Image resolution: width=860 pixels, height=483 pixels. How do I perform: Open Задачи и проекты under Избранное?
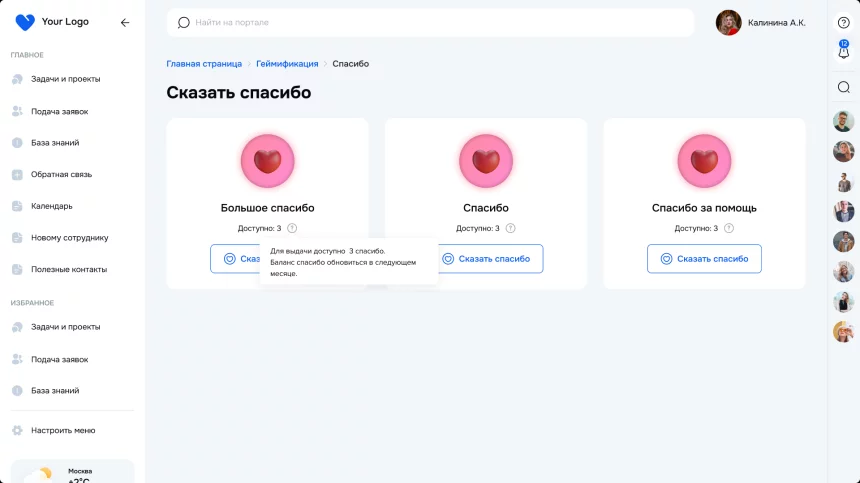(65, 327)
